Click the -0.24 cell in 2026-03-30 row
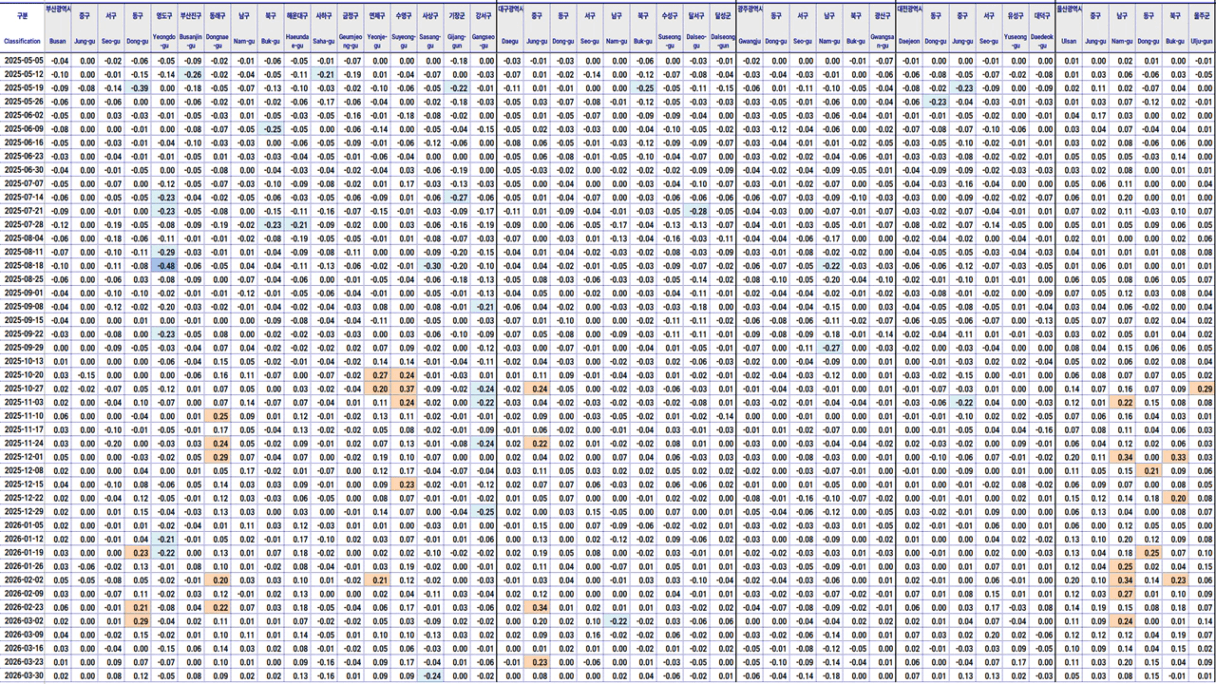This screenshot has height=684, width=1216. [x=431, y=675]
